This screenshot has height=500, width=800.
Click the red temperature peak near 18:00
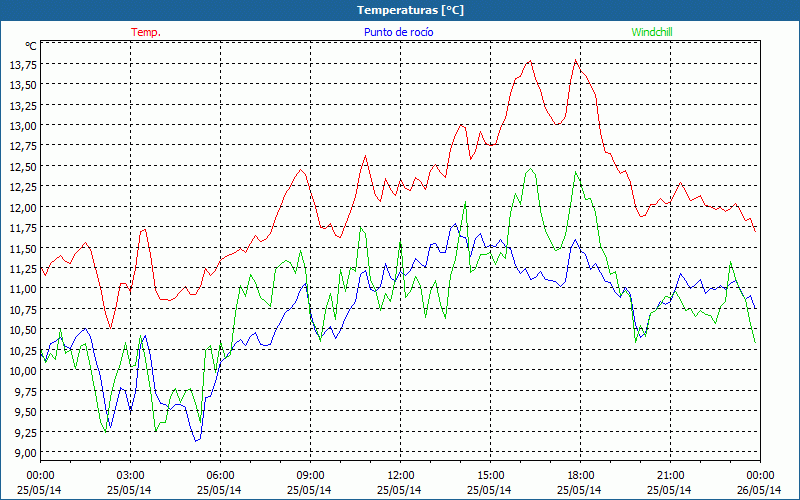576,60
